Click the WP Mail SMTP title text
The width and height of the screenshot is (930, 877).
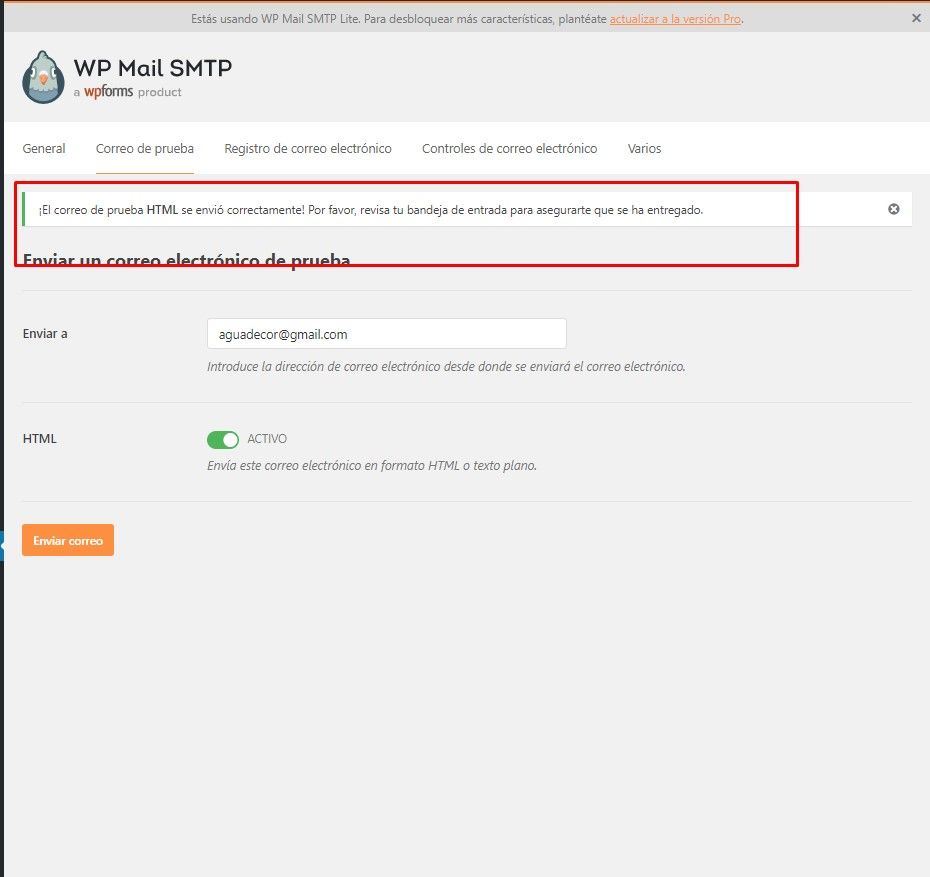tap(152, 68)
